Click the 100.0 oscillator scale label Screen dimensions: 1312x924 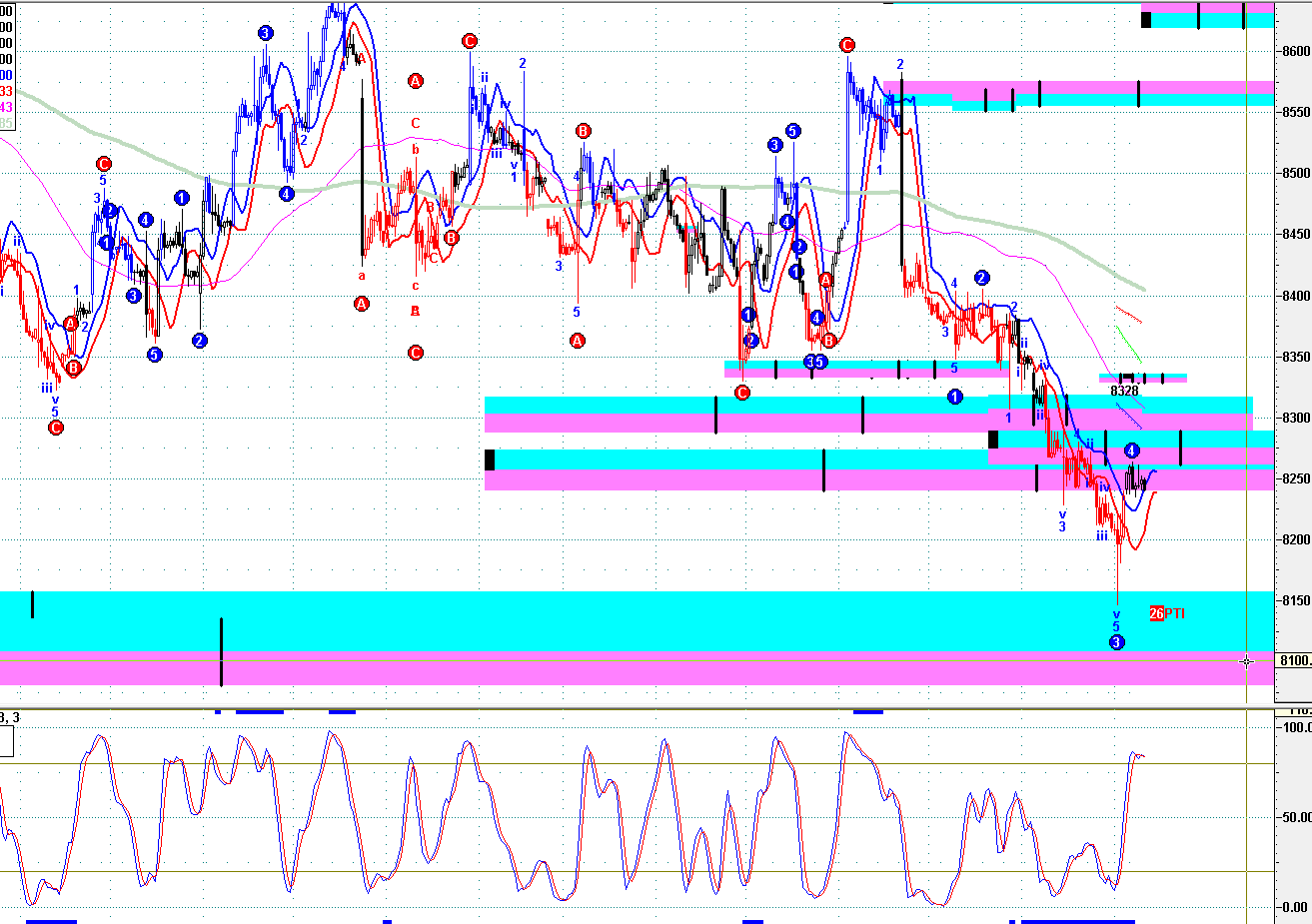click(x=1295, y=727)
